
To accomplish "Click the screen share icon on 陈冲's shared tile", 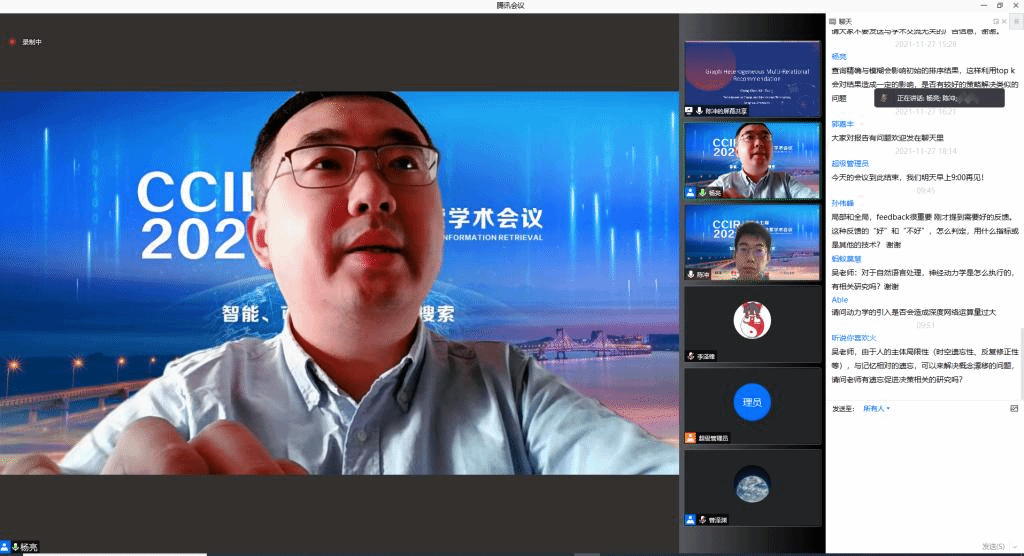I will (x=689, y=110).
